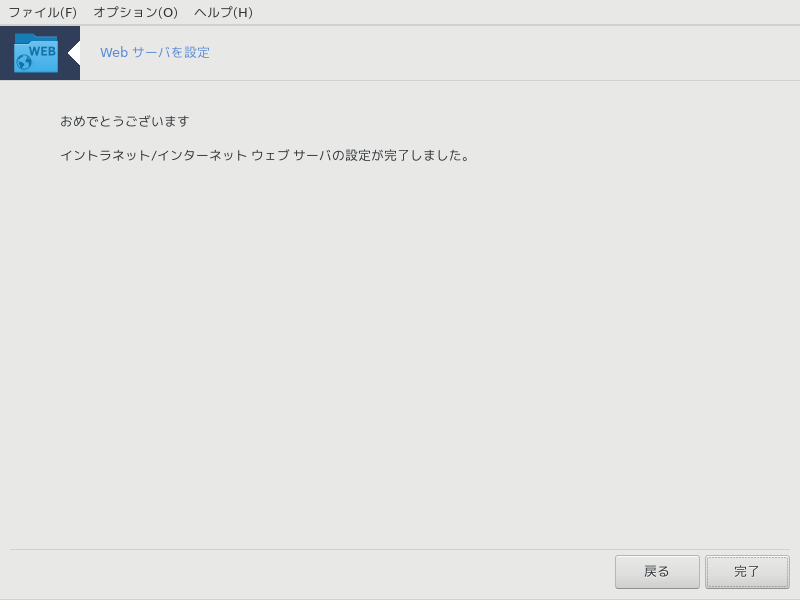Click the Web サーバを設定 heading text

[155, 53]
